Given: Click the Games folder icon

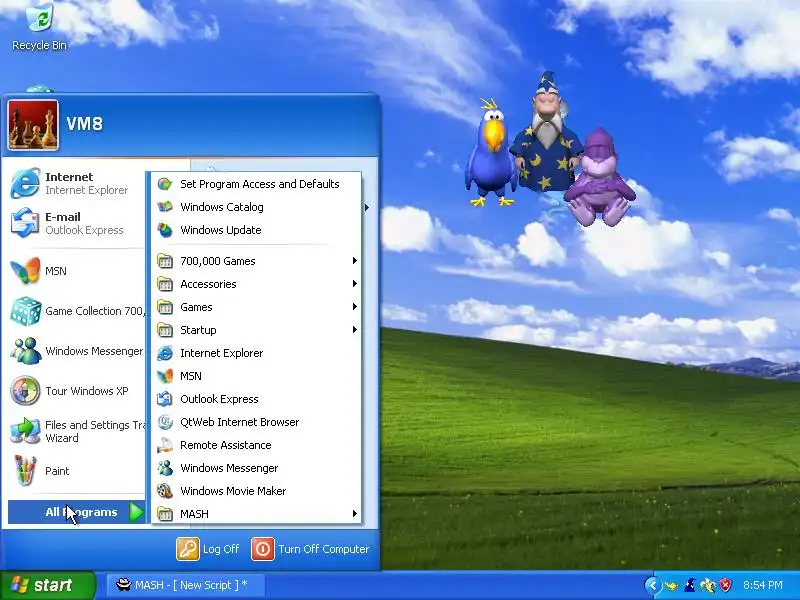Looking at the screenshot, I should 165,307.
